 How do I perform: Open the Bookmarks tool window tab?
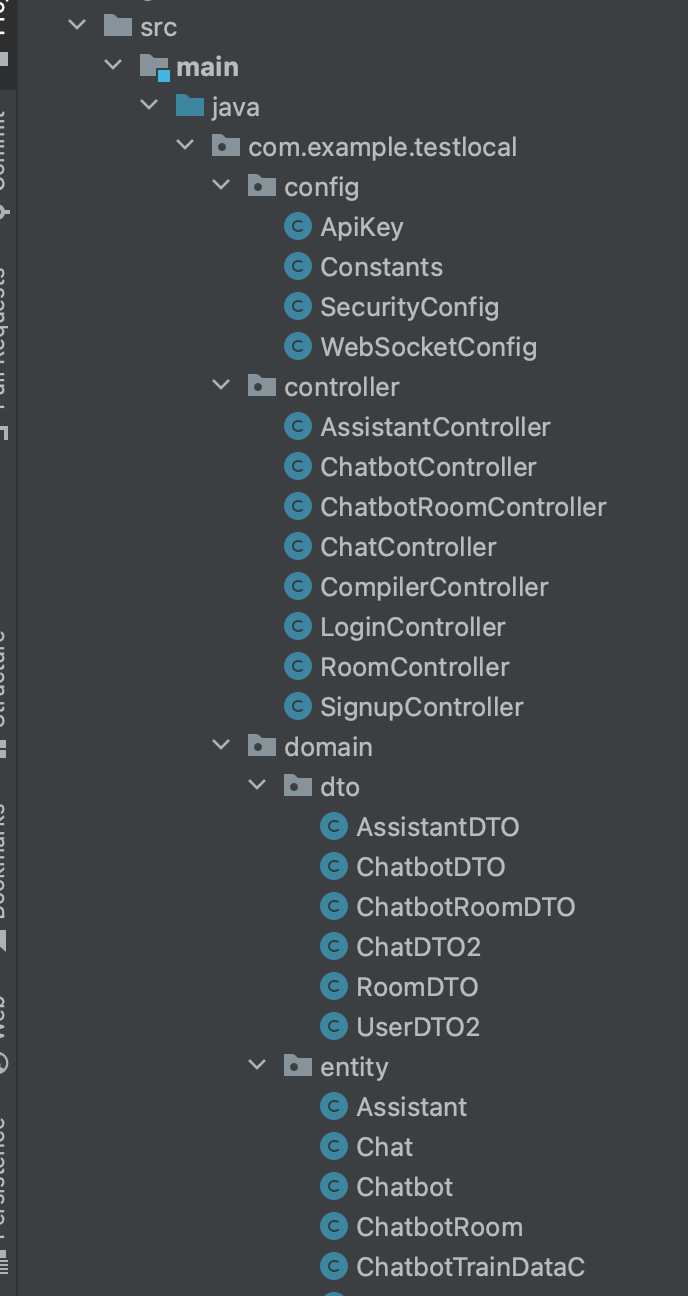tap(4, 875)
